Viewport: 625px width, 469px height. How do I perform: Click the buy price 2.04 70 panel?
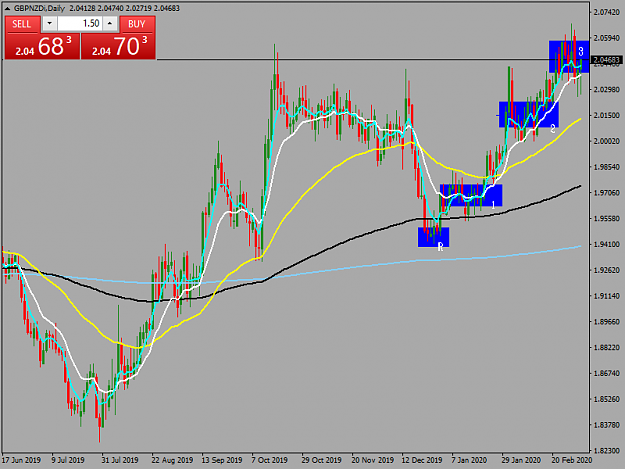point(118,46)
